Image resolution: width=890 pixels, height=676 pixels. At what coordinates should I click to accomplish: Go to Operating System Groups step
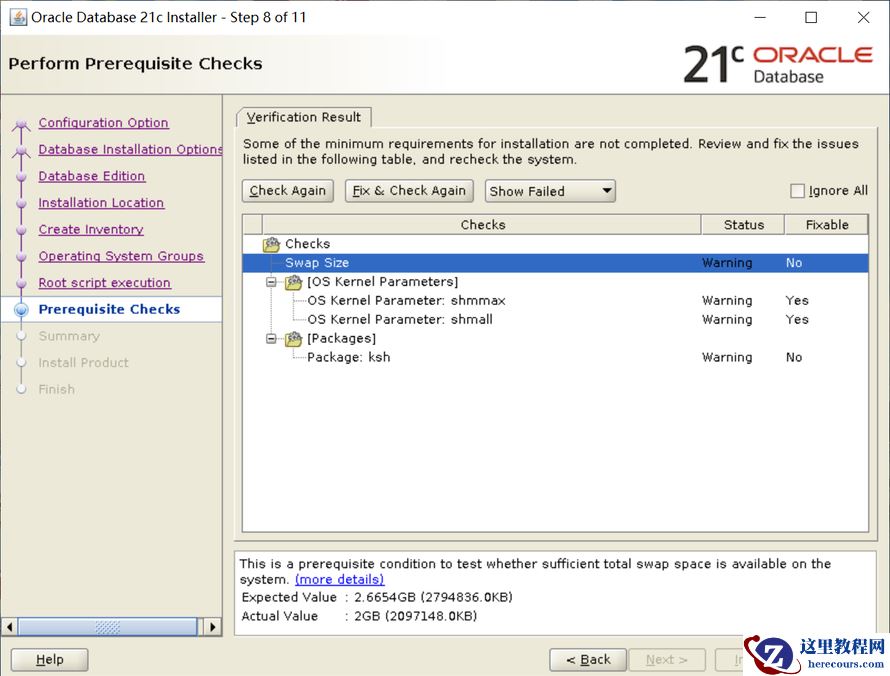point(121,256)
